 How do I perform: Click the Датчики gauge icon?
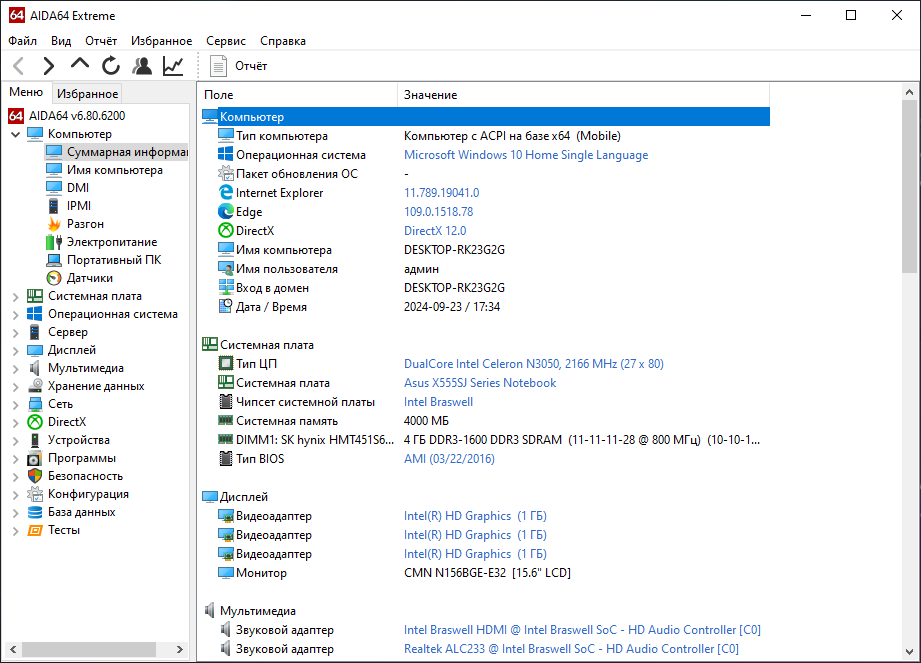pyautogui.click(x=54, y=278)
